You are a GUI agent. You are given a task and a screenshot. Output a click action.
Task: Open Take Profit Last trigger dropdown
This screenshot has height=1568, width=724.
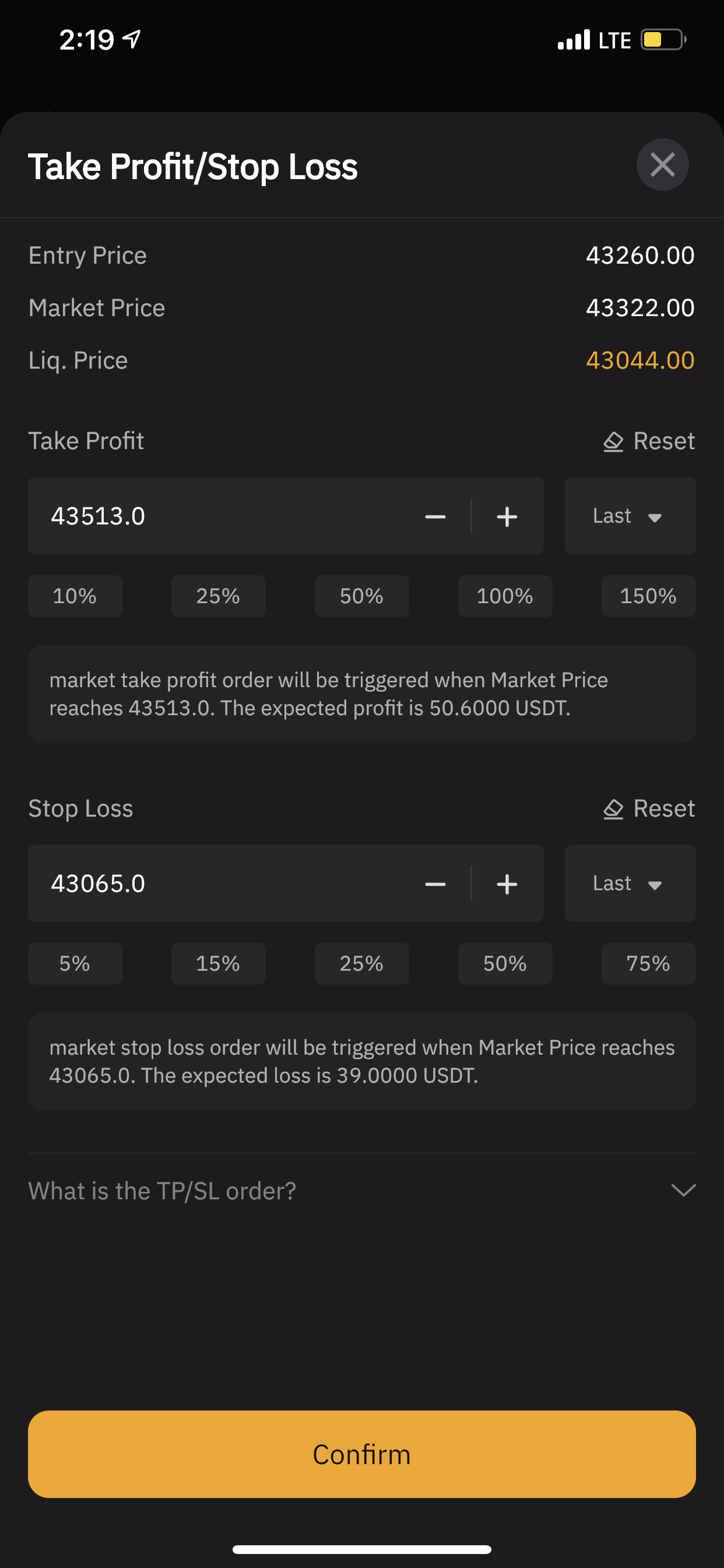630,516
